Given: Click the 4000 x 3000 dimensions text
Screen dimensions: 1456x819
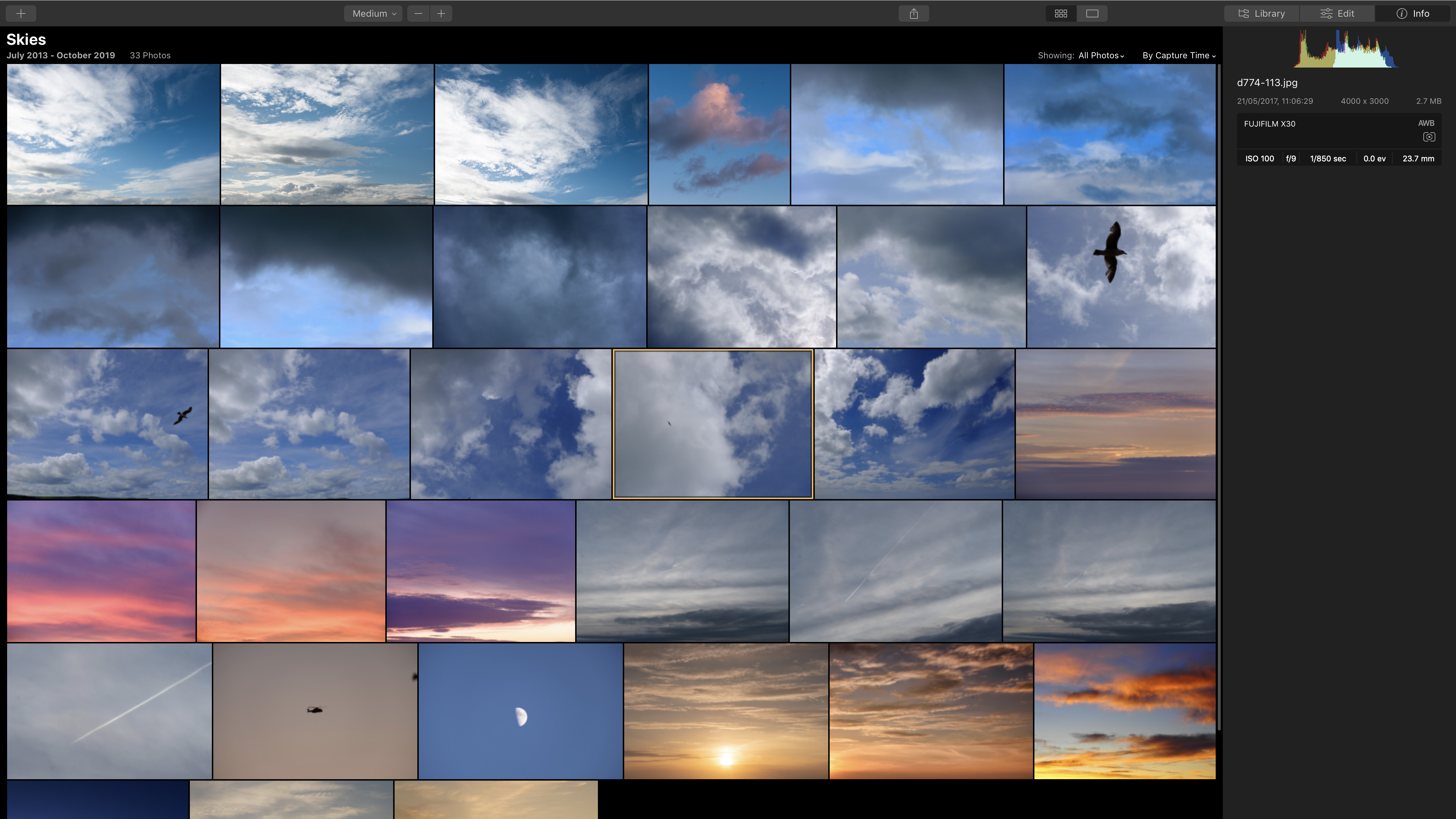Looking at the screenshot, I should tap(1364, 101).
